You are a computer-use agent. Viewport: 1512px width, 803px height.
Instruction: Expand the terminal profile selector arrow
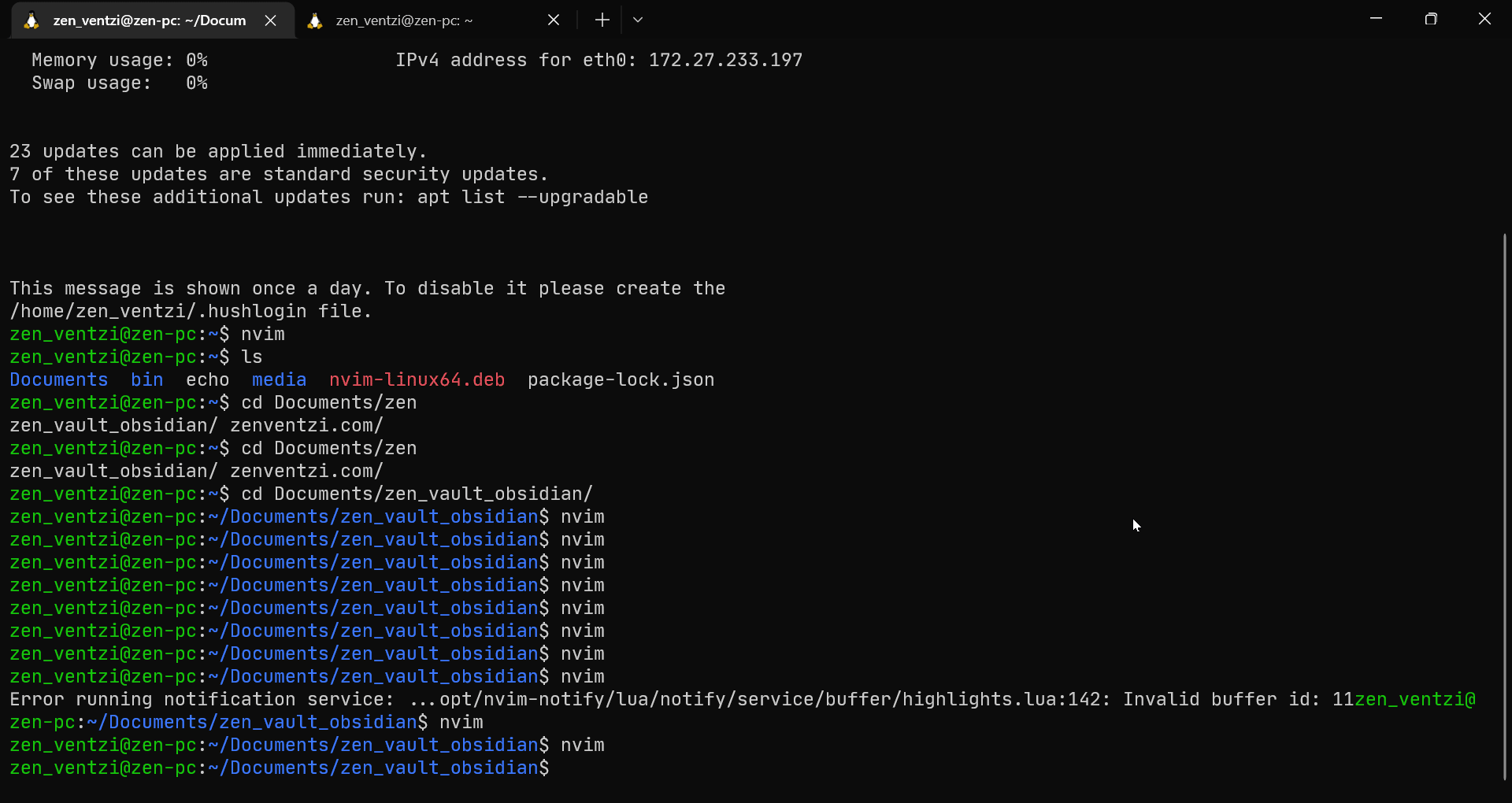638,20
